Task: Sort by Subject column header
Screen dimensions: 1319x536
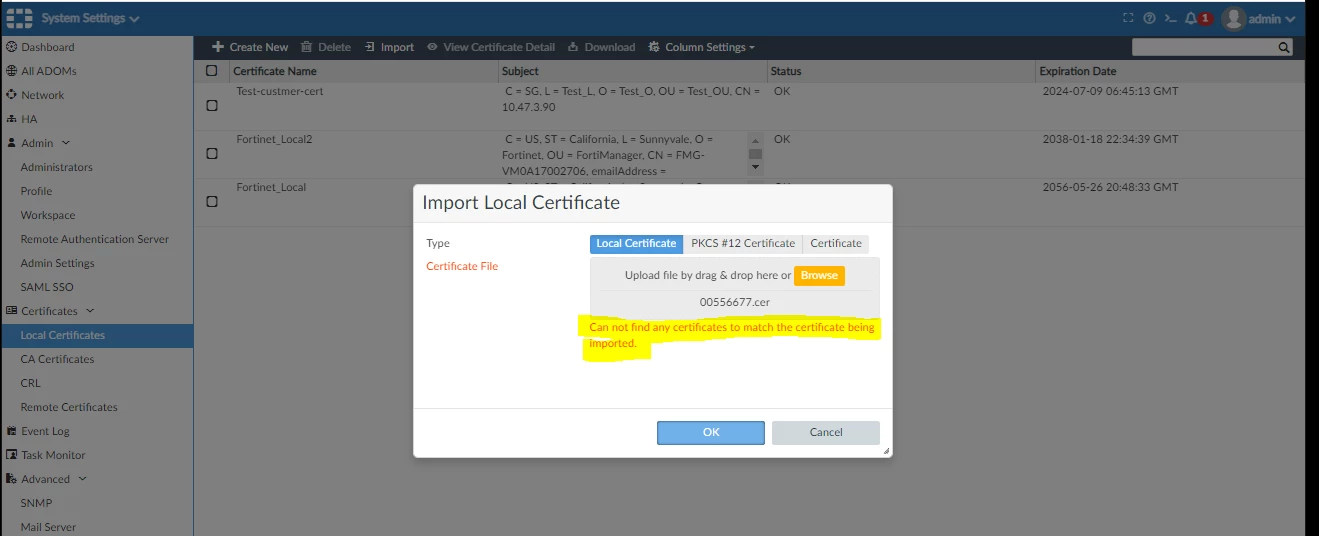Action: point(520,71)
